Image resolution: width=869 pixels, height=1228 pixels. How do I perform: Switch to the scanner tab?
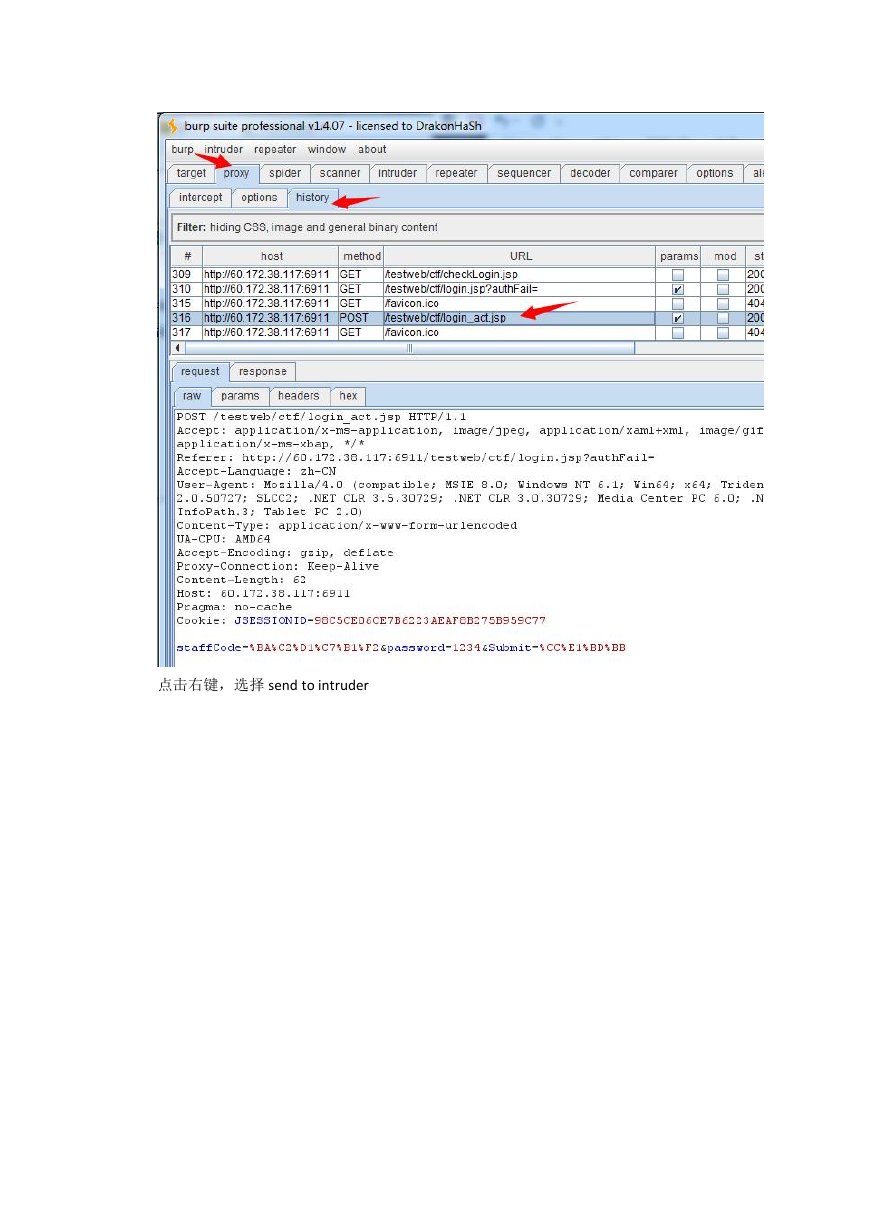click(x=340, y=173)
